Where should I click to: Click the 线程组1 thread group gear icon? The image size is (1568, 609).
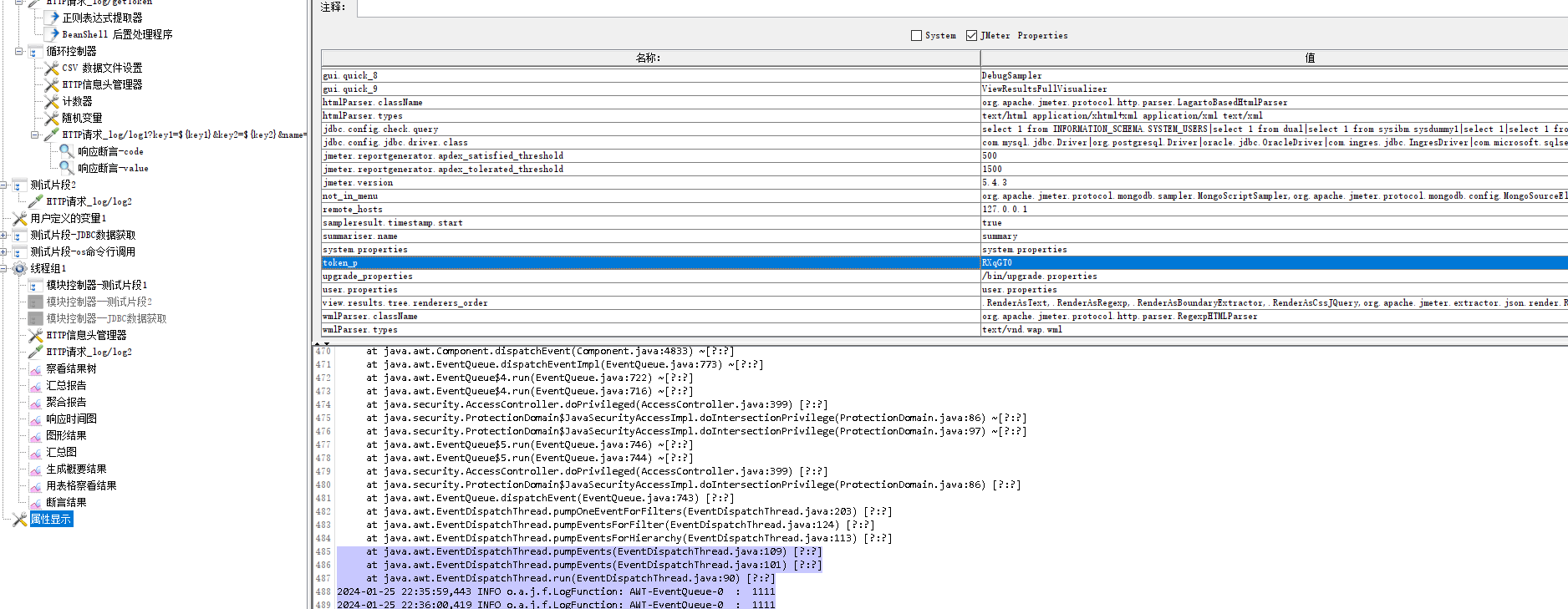point(20,268)
